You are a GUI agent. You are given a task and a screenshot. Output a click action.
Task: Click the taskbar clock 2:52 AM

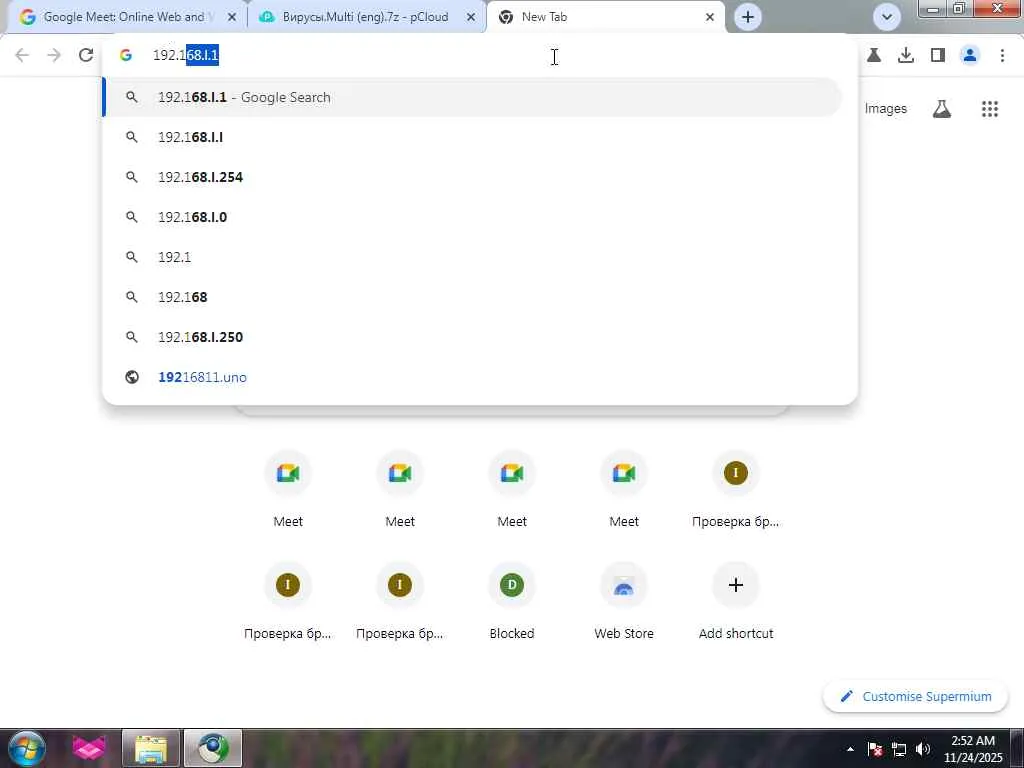[x=972, y=749]
